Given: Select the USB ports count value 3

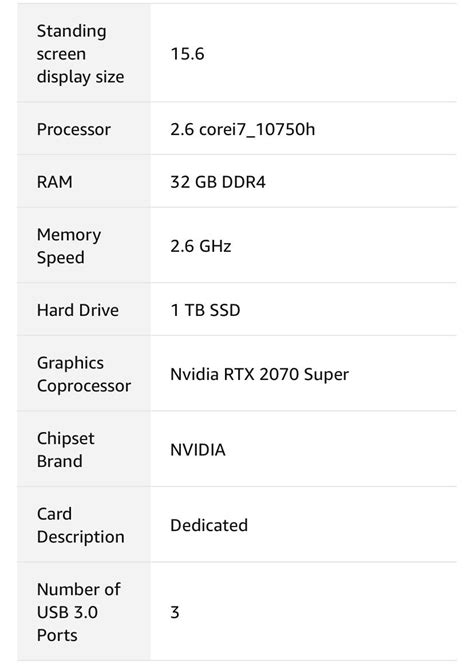Looking at the screenshot, I should (175, 612).
